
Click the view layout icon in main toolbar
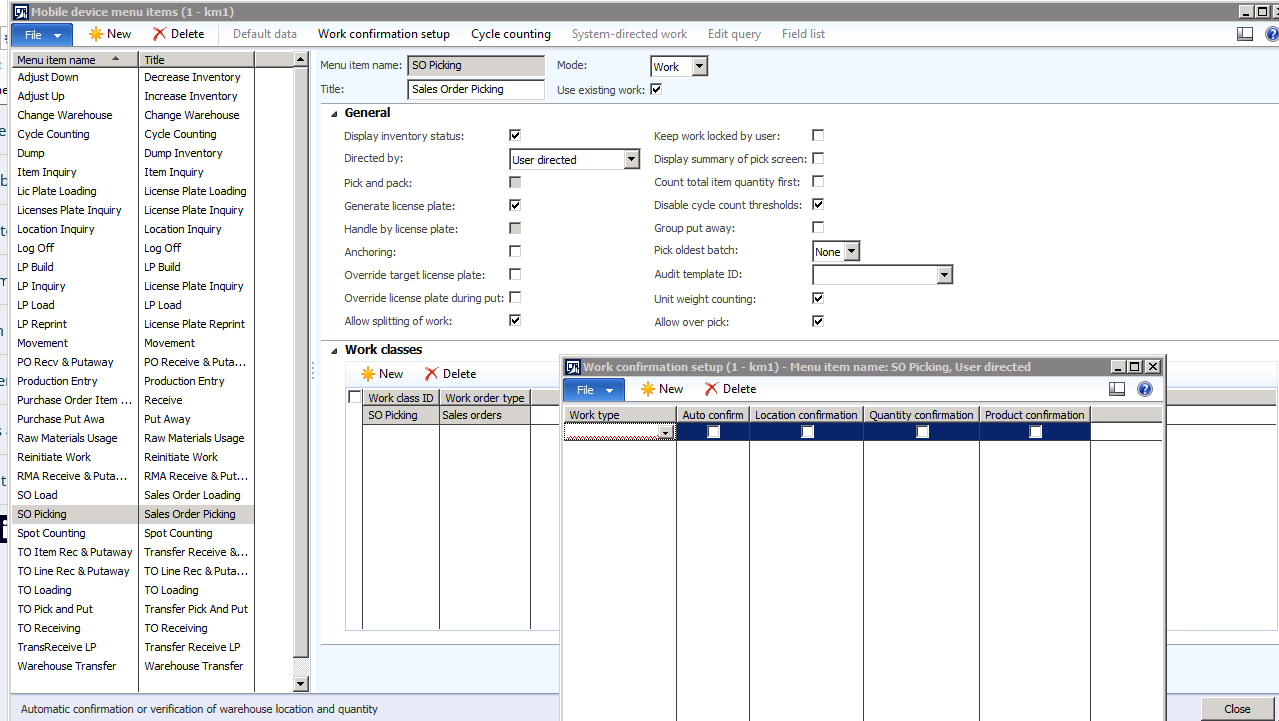[1245, 34]
